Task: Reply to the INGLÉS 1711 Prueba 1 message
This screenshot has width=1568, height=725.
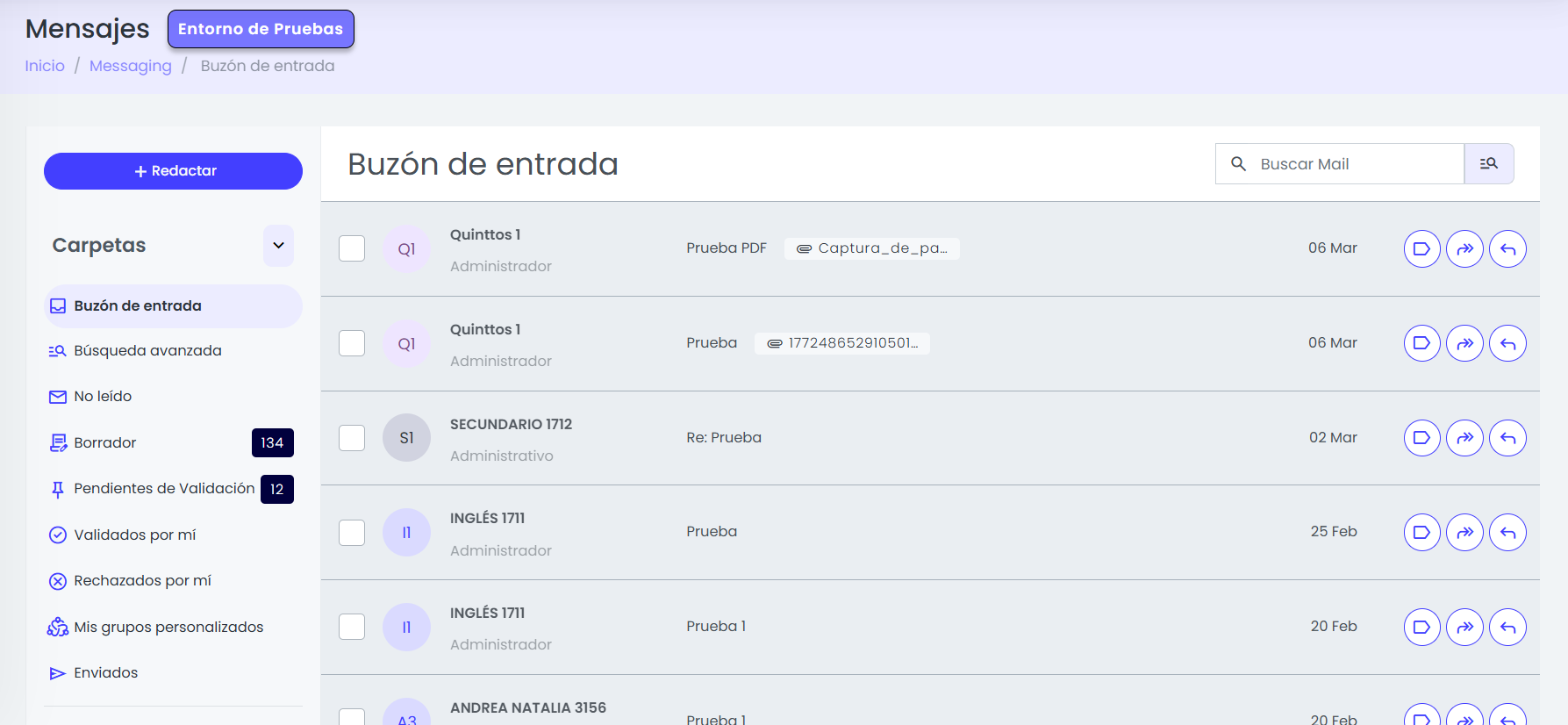Action: [1508, 628]
